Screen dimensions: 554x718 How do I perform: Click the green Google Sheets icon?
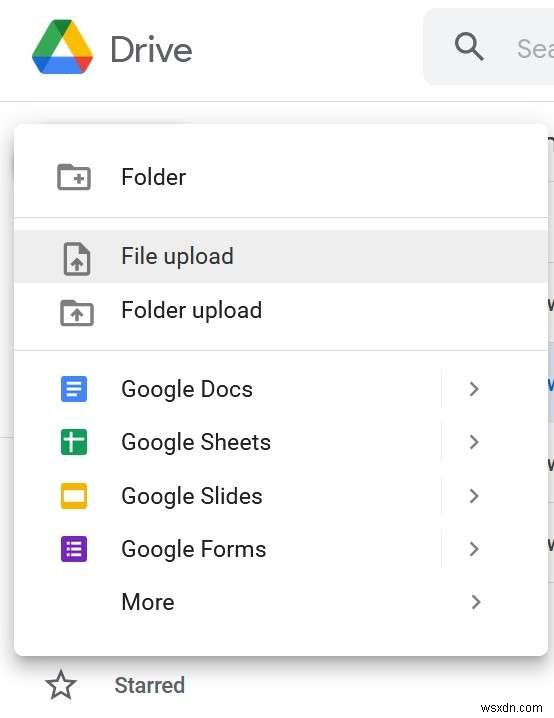click(x=74, y=442)
